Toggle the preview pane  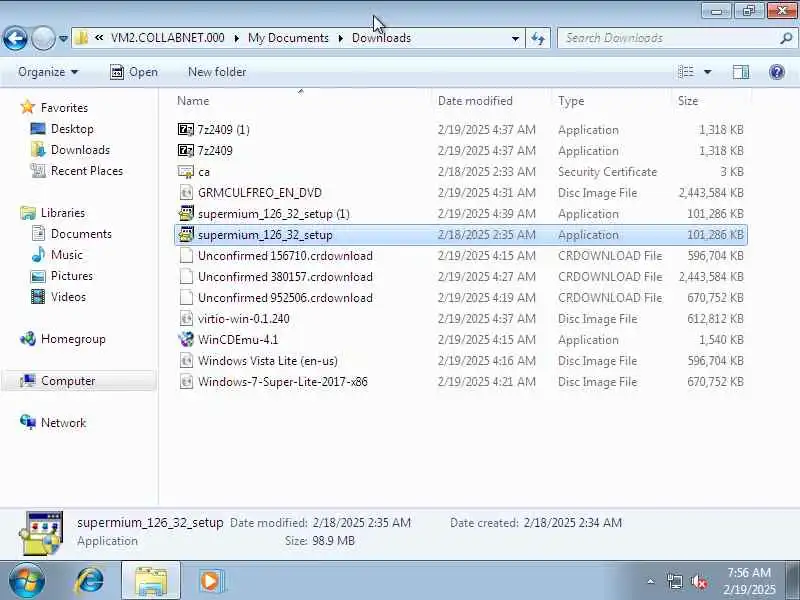(740, 72)
